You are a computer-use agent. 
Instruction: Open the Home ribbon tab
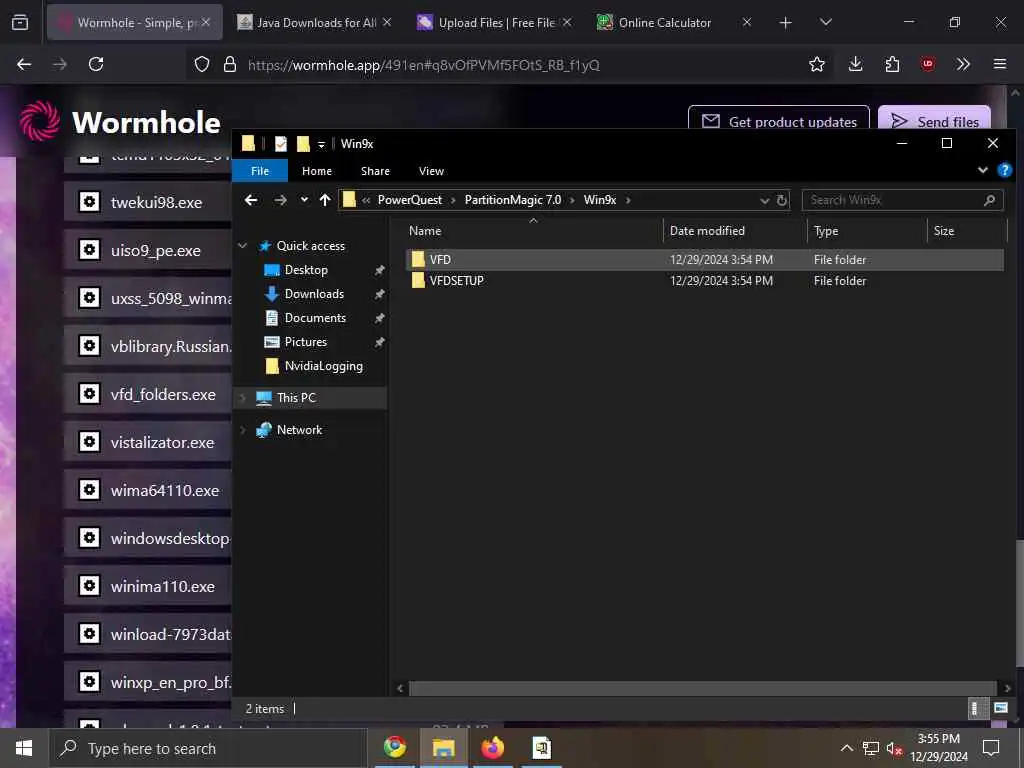click(317, 171)
